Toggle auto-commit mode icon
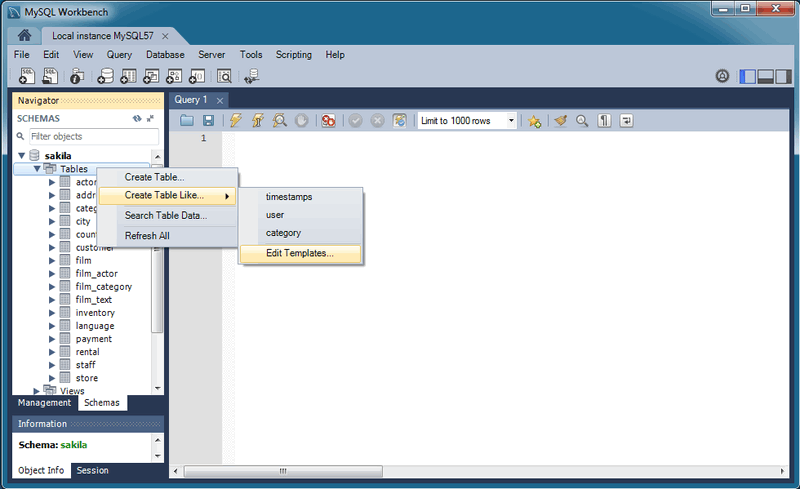800x489 pixels. click(399, 120)
